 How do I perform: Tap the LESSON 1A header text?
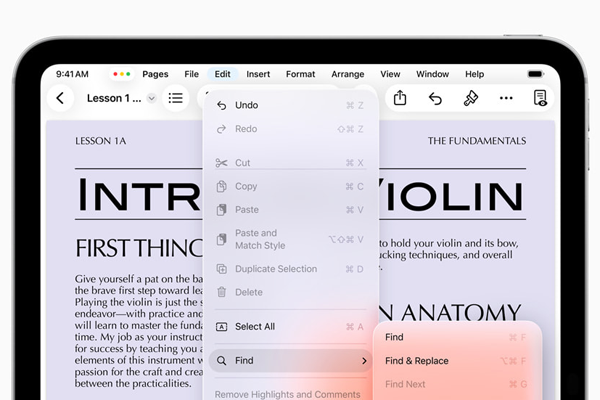[x=101, y=141]
